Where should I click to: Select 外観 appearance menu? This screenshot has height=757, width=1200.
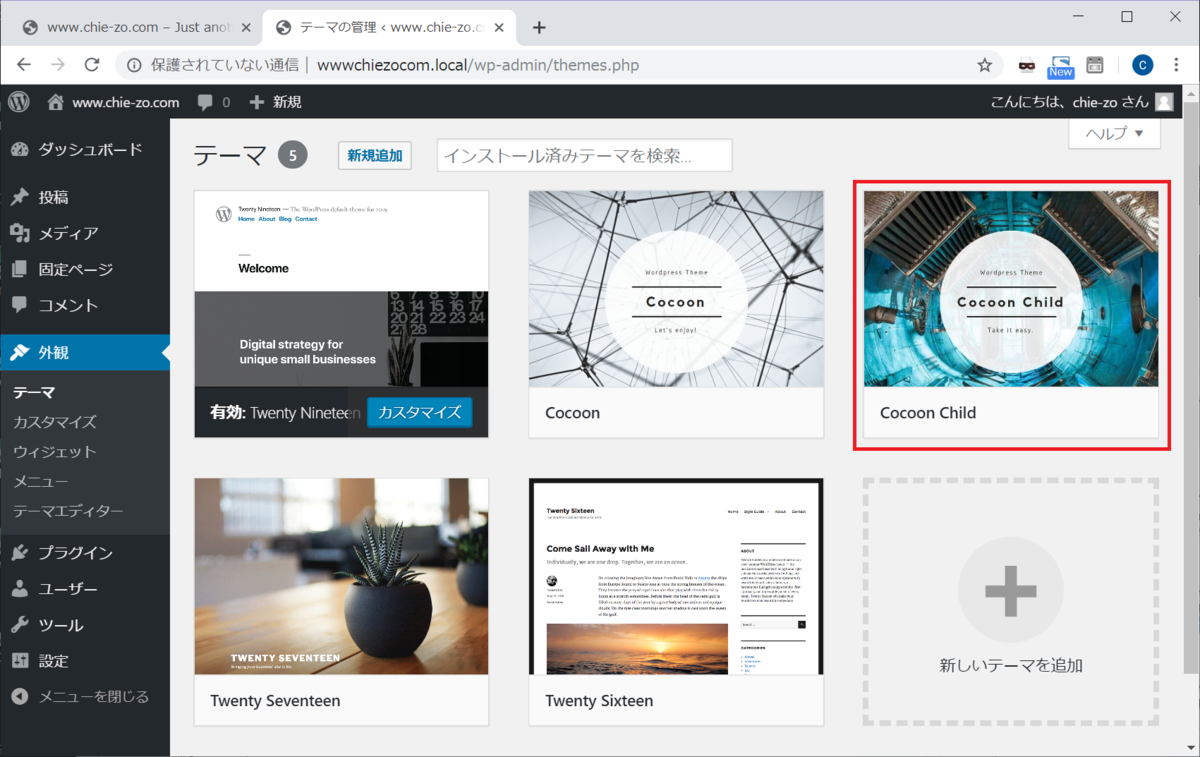[x=85, y=353]
